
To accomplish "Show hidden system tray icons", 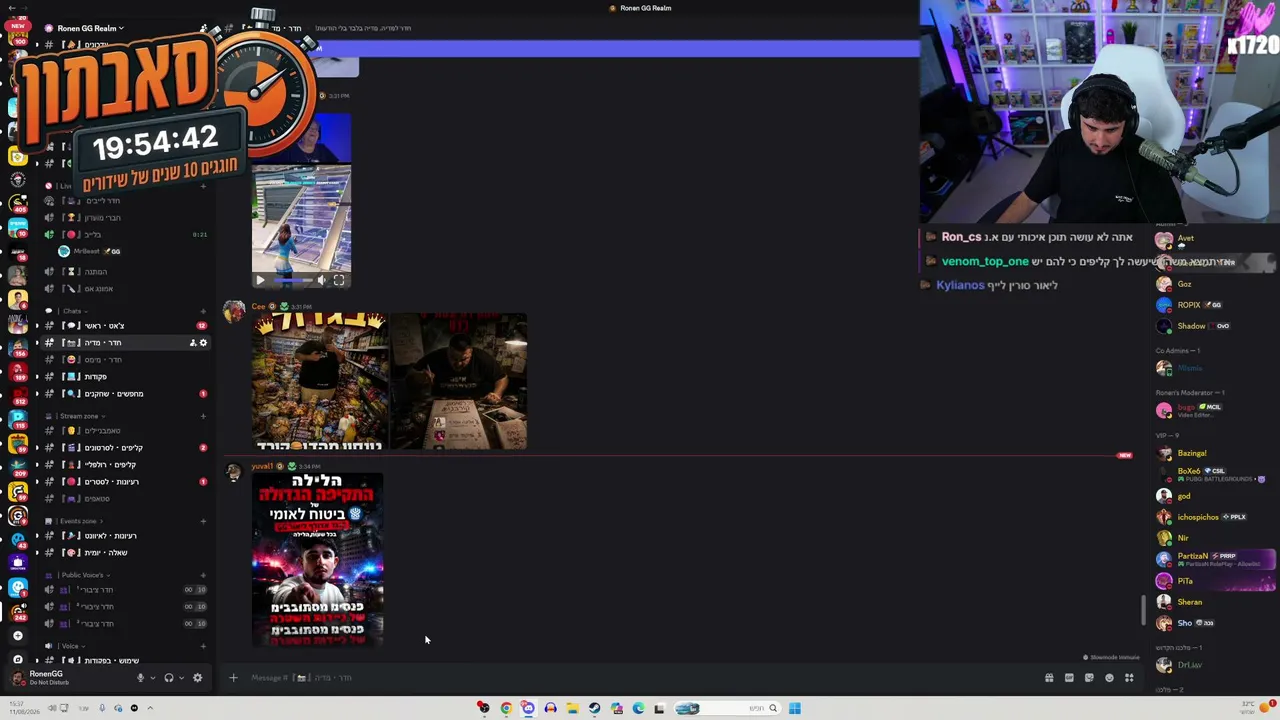I will pos(150,709).
